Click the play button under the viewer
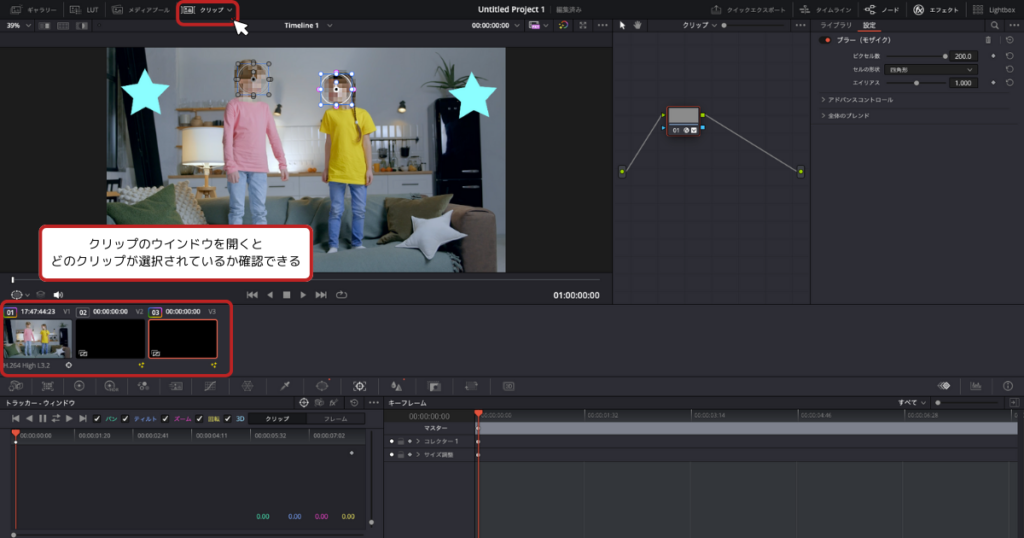Image resolution: width=1024 pixels, height=538 pixels. [303, 295]
